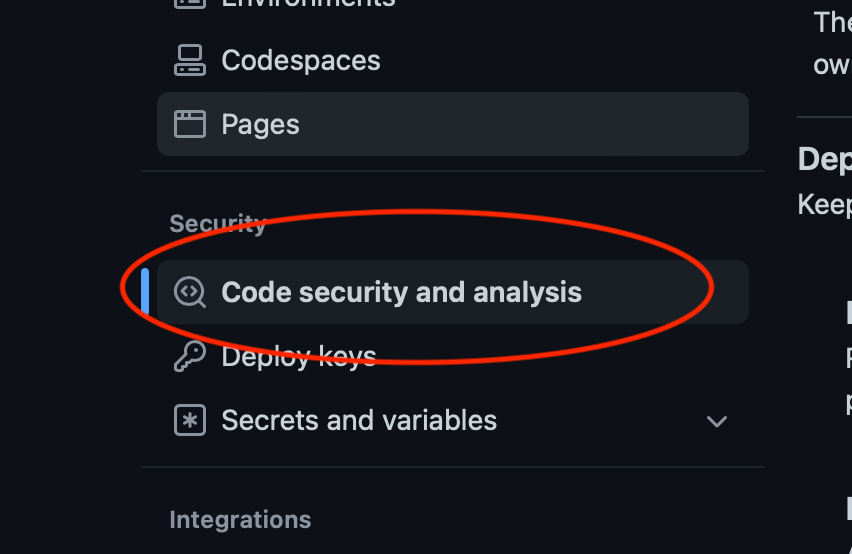
Task: Click the Secrets asterisk box icon
Action: click(190, 420)
